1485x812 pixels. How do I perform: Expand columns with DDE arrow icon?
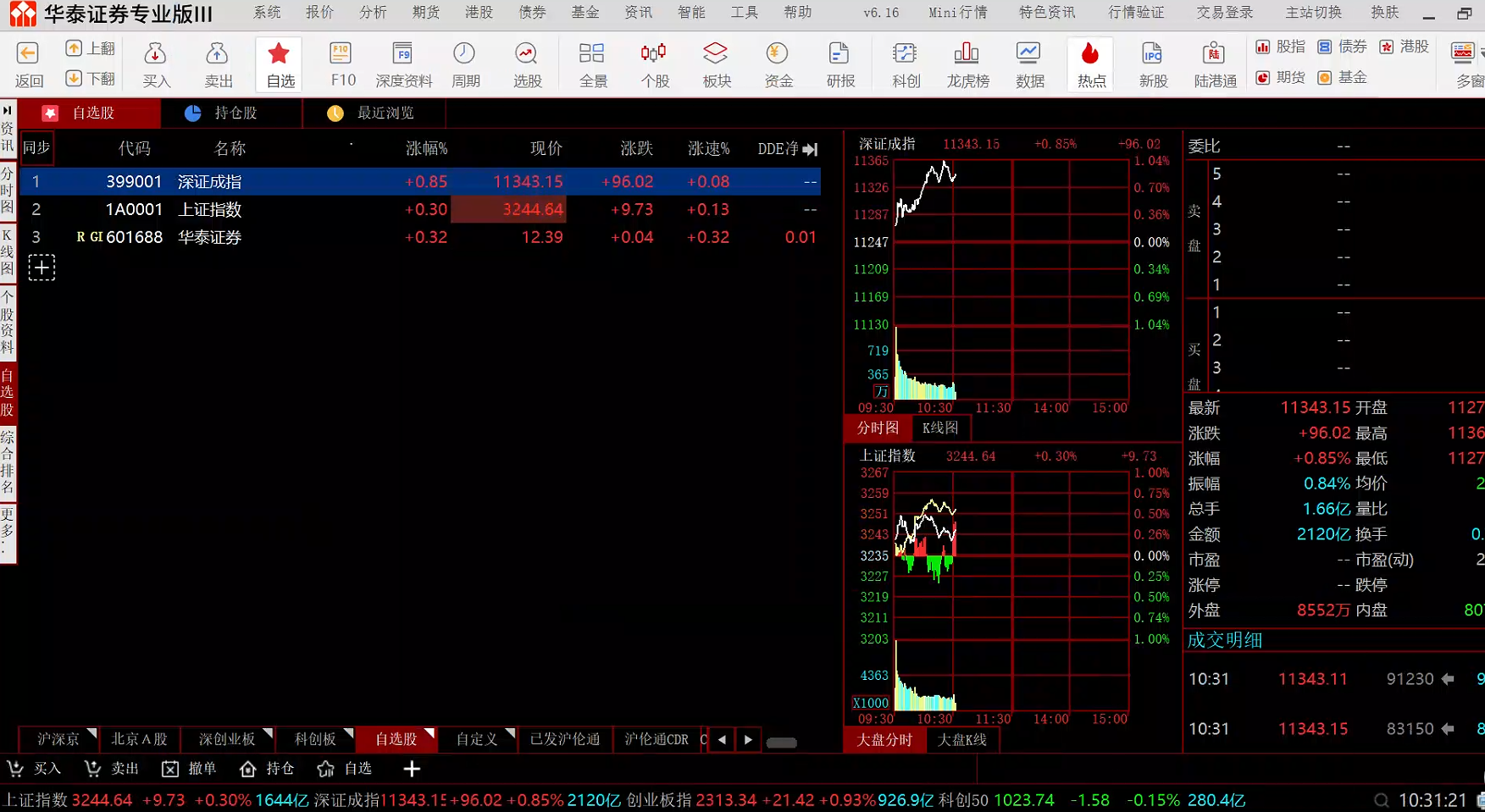[x=811, y=150]
